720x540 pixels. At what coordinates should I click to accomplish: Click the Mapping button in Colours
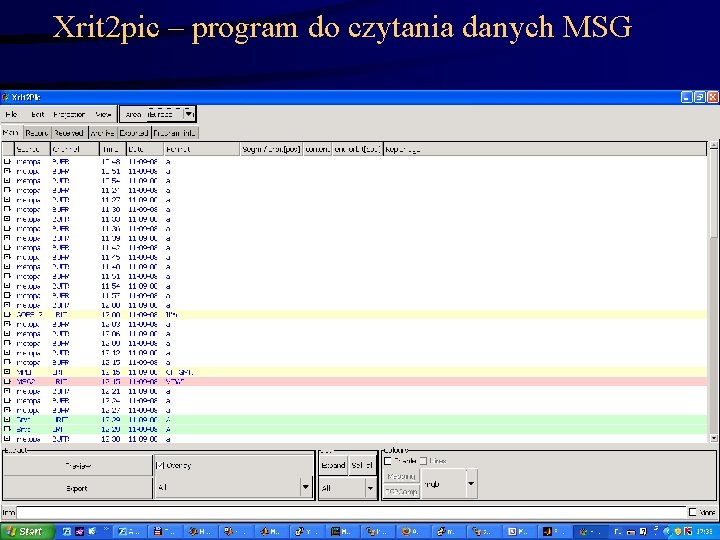[x=401, y=477]
